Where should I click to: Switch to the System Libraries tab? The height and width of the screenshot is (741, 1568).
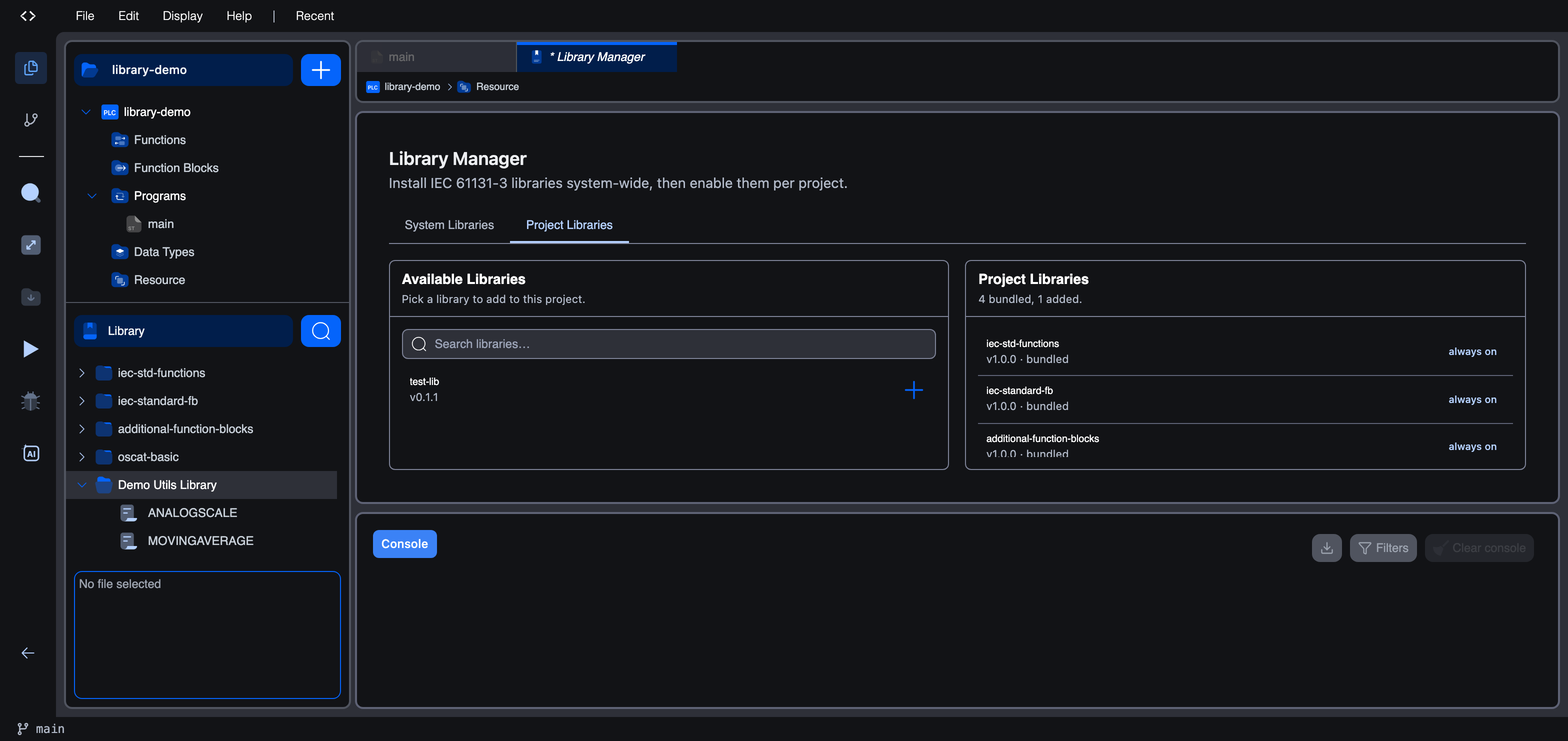(449, 225)
